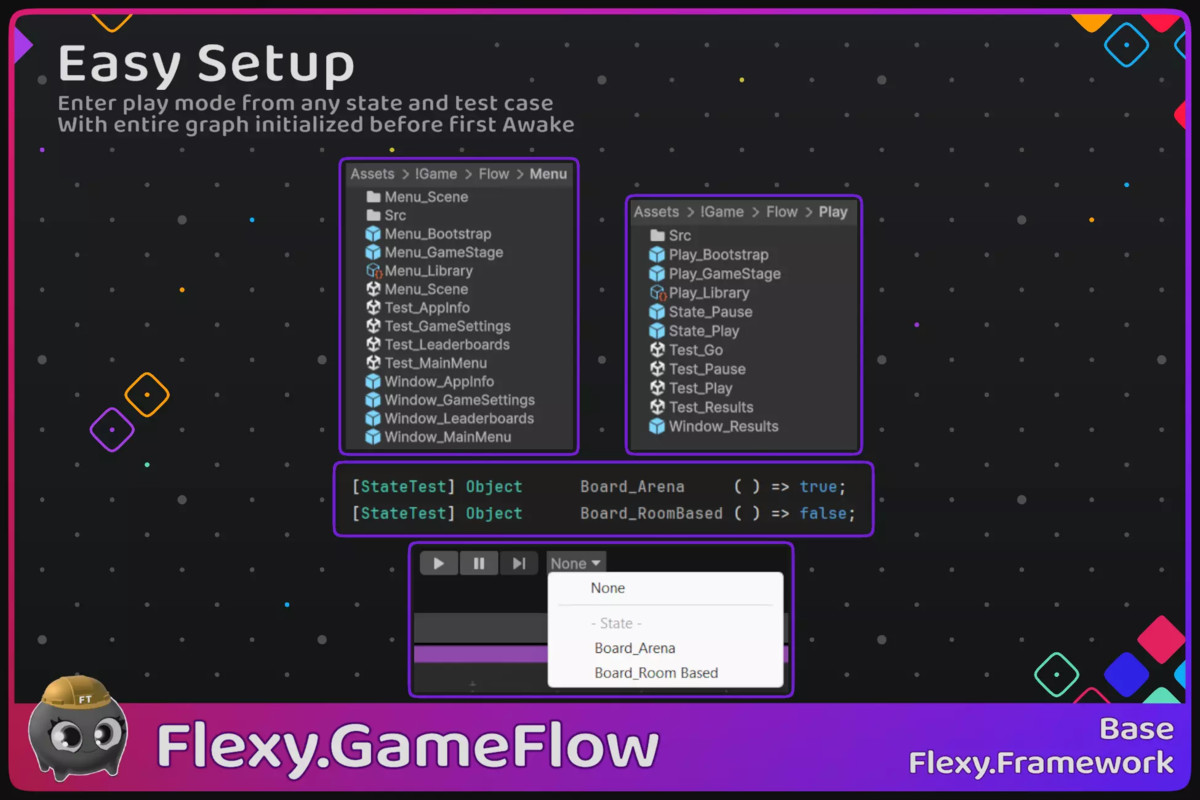Click the Test_MainMenu scene icon
The width and height of the screenshot is (1200, 800).
click(374, 363)
